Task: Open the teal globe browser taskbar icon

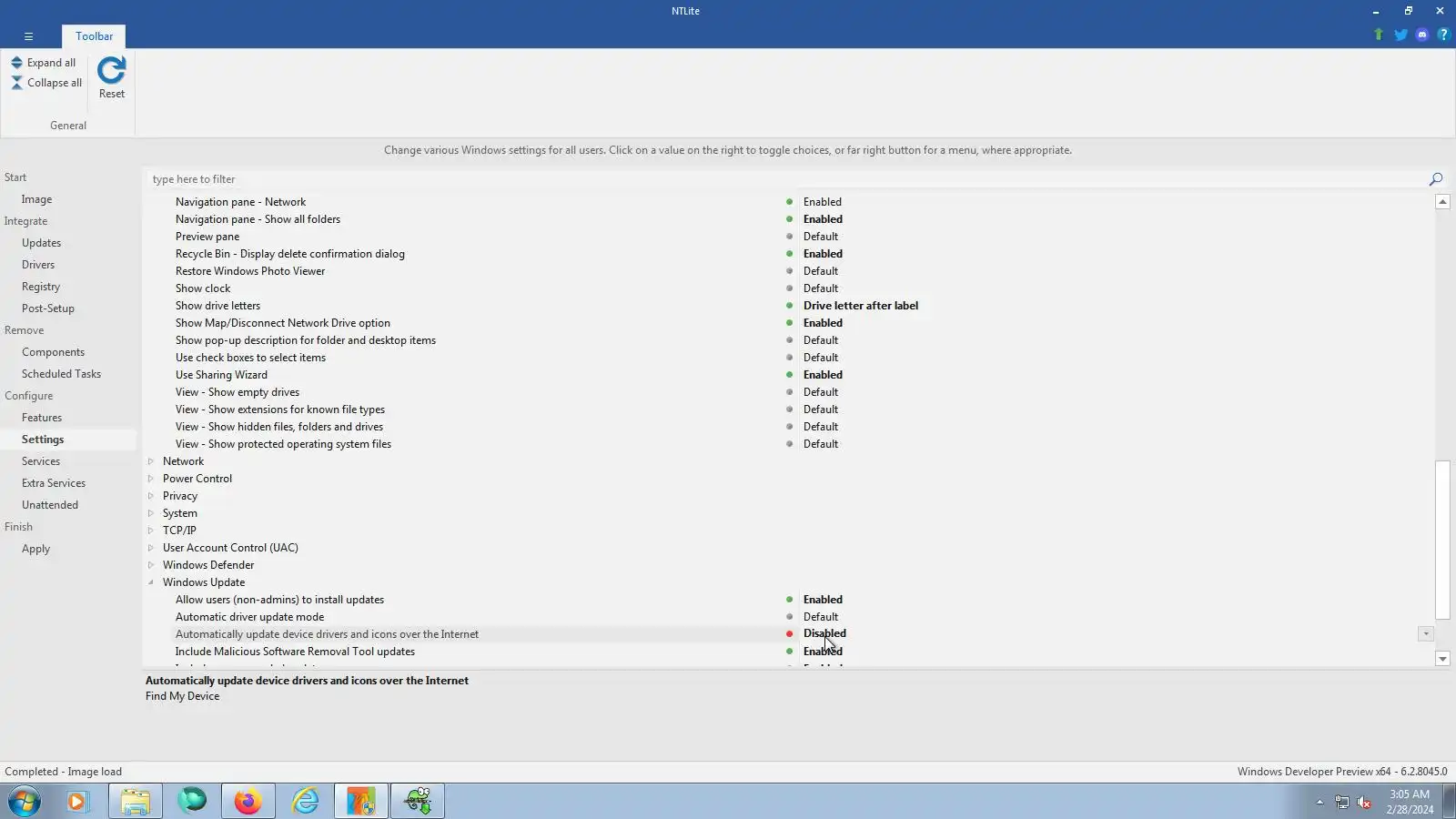Action: pyautogui.click(x=192, y=802)
